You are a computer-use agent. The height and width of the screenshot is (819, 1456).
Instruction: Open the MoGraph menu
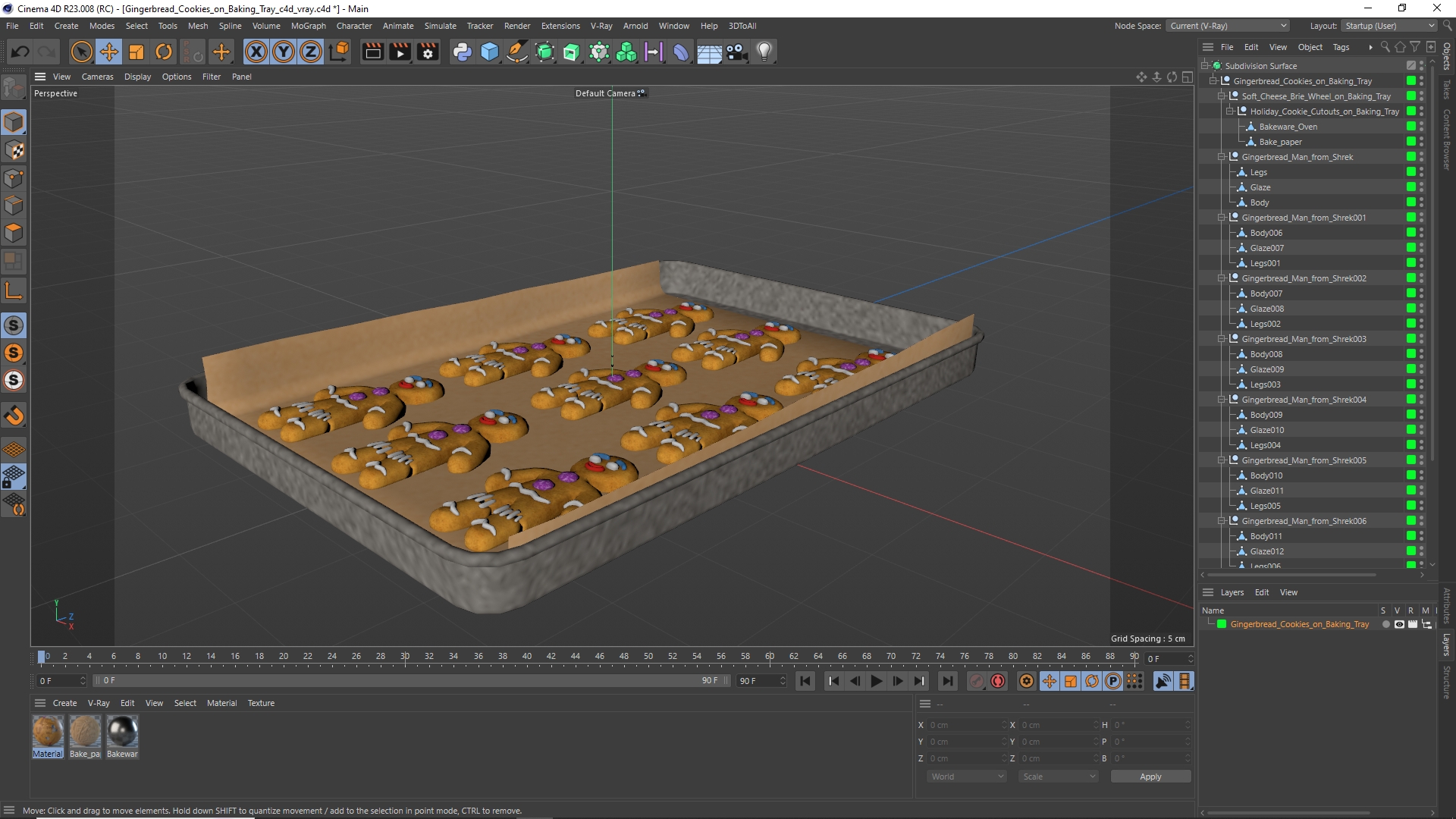coord(309,26)
